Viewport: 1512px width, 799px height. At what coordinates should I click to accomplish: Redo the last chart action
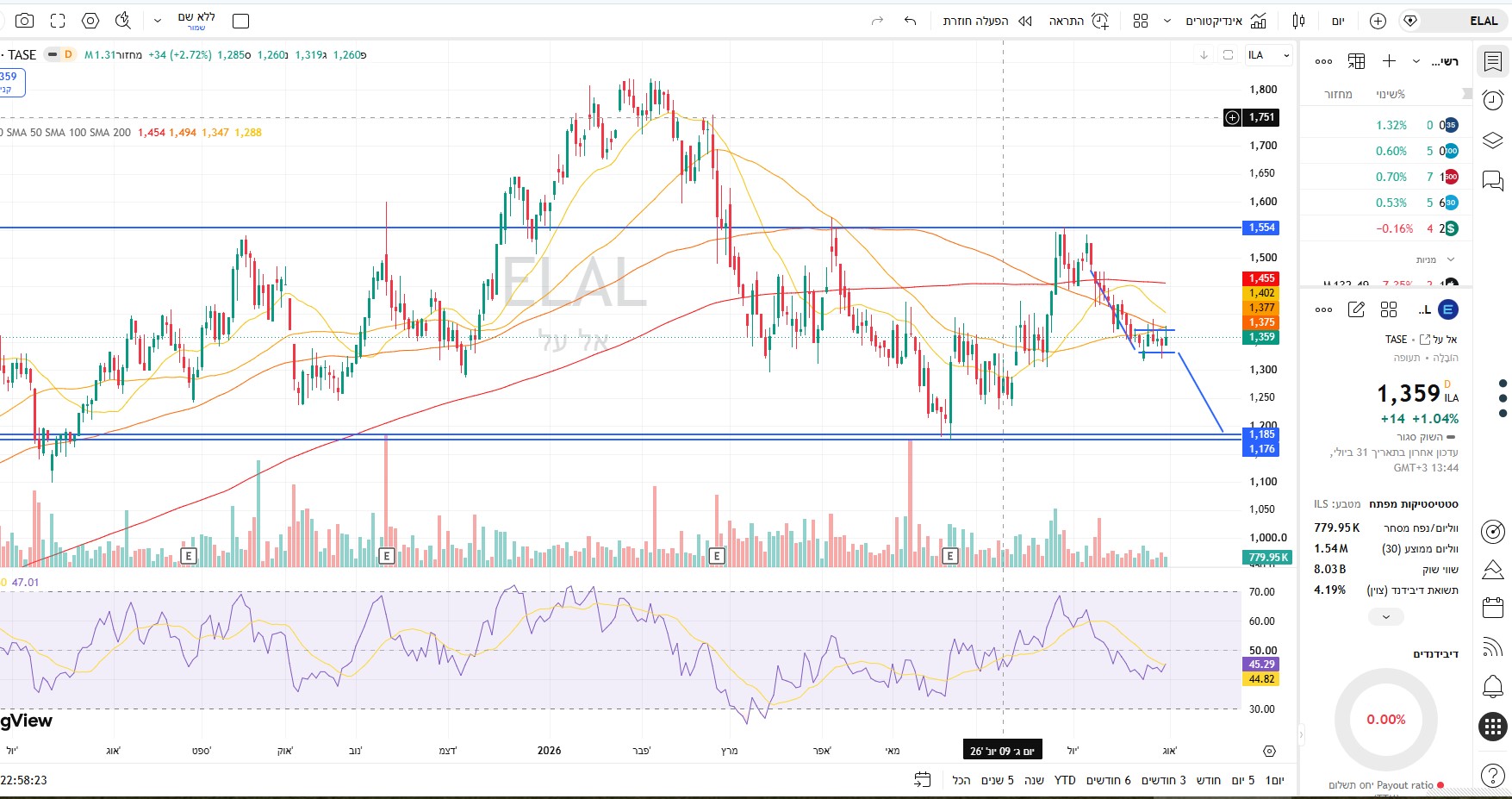pyautogui.click(x=878, y=21)
